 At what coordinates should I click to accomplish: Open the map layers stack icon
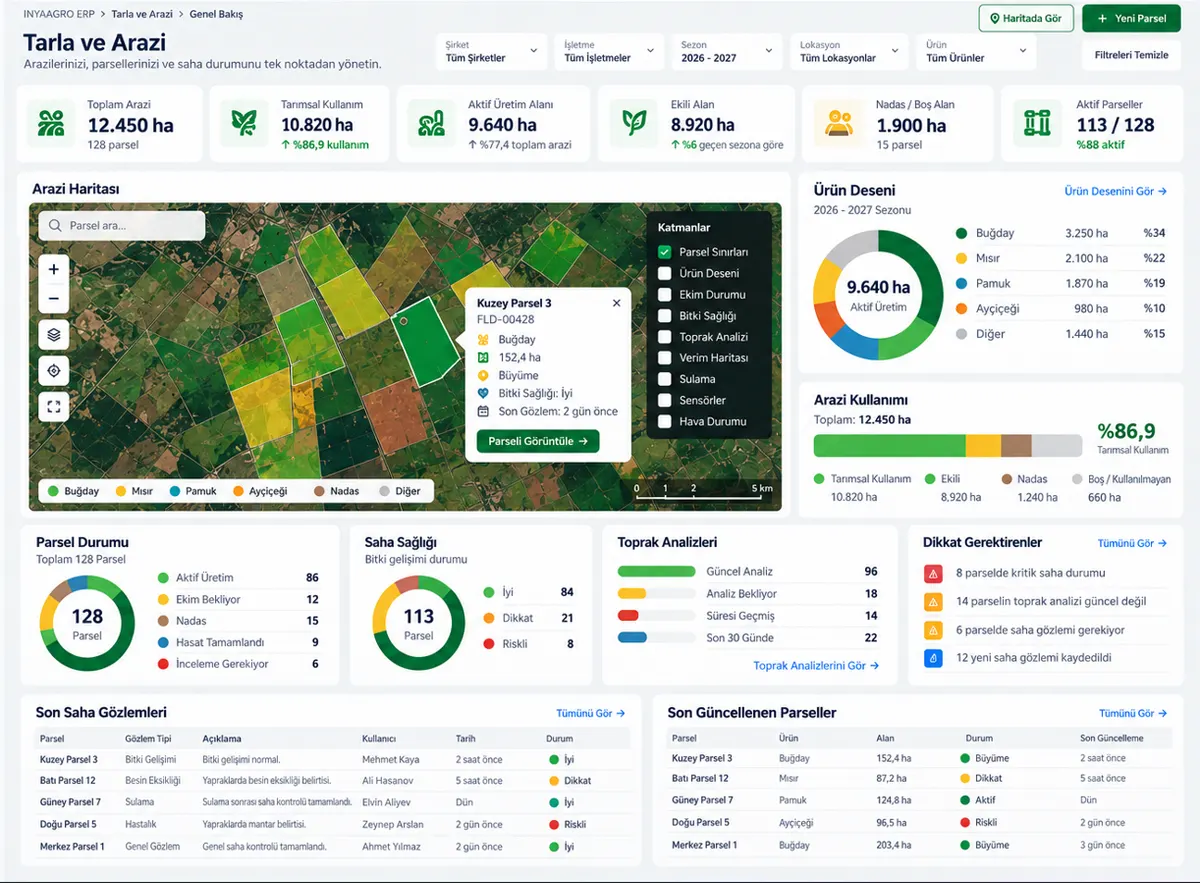(54, 335)
